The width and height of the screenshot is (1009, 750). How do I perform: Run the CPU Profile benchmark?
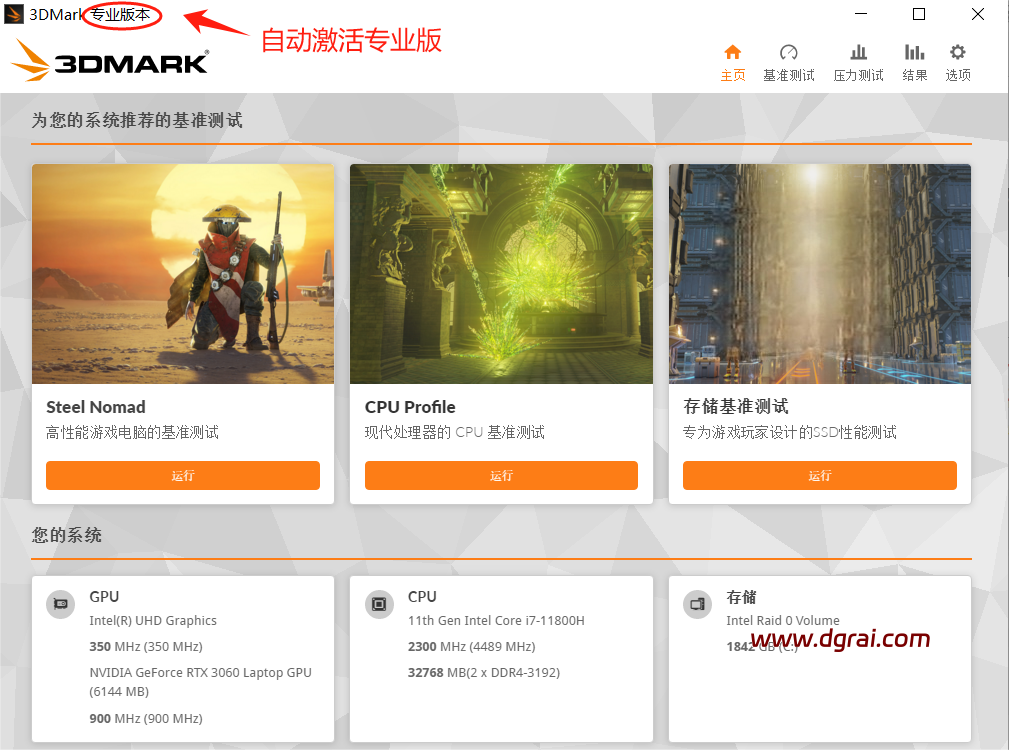(501, 475)
